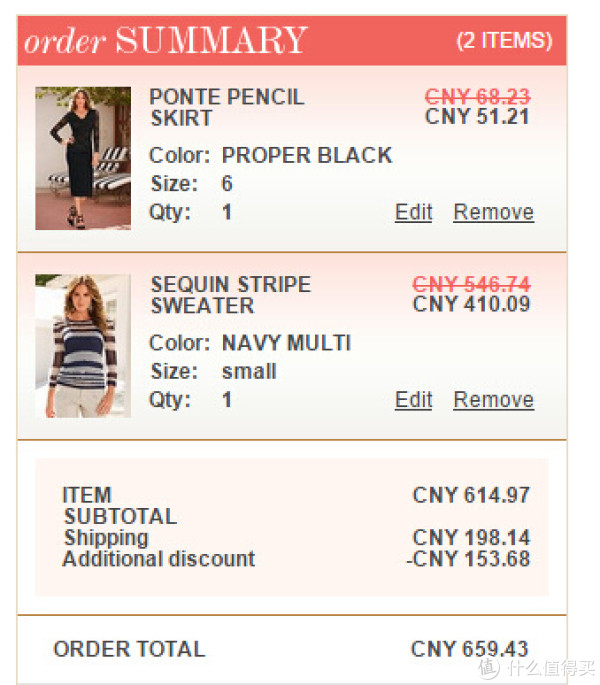Select the struck-through price CNY 68.23
Image resolution: width=600 pixels, height=685 pixels.
pyautogui.click(x=477, y=96)
